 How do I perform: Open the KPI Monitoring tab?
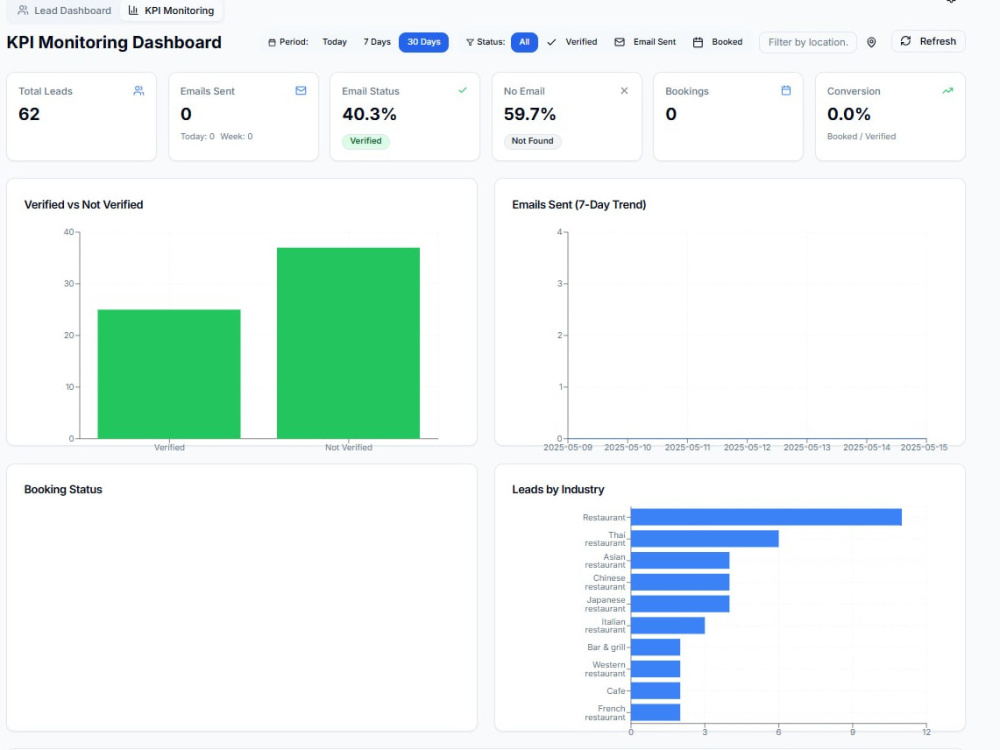tap(171, 10)
